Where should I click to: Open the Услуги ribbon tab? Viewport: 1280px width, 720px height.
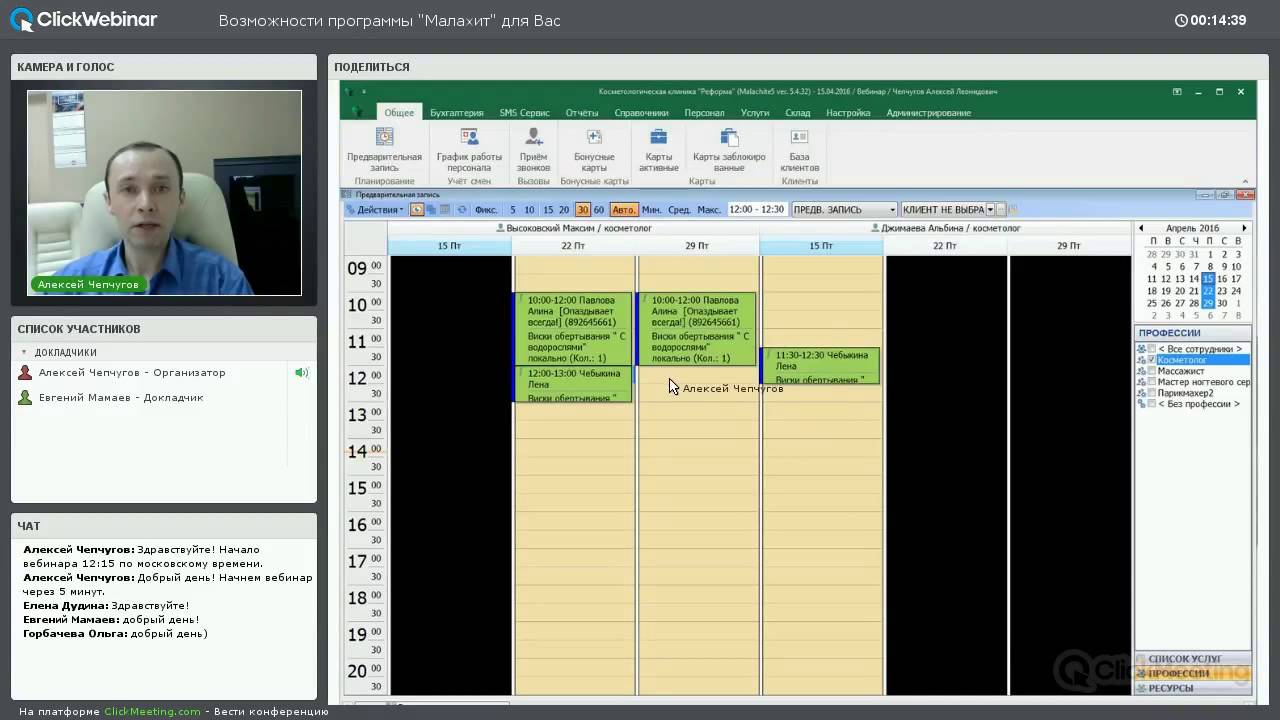click(755, 113)
